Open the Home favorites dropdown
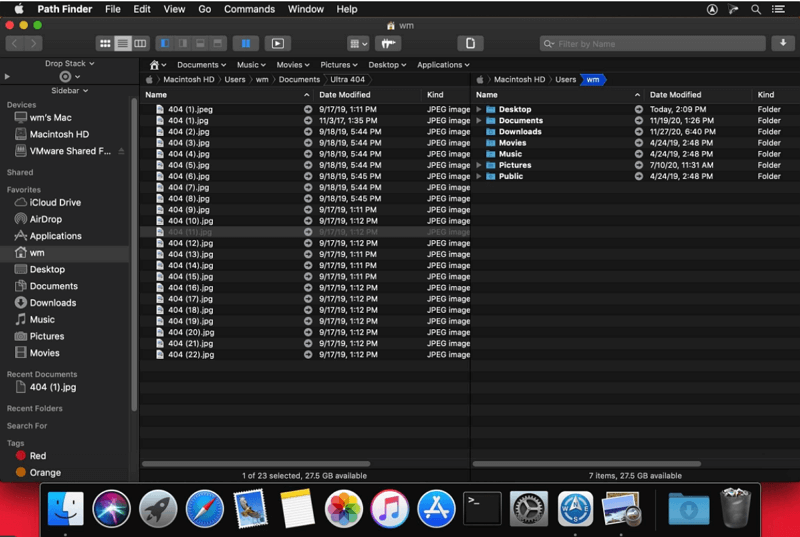 (158, 65)
